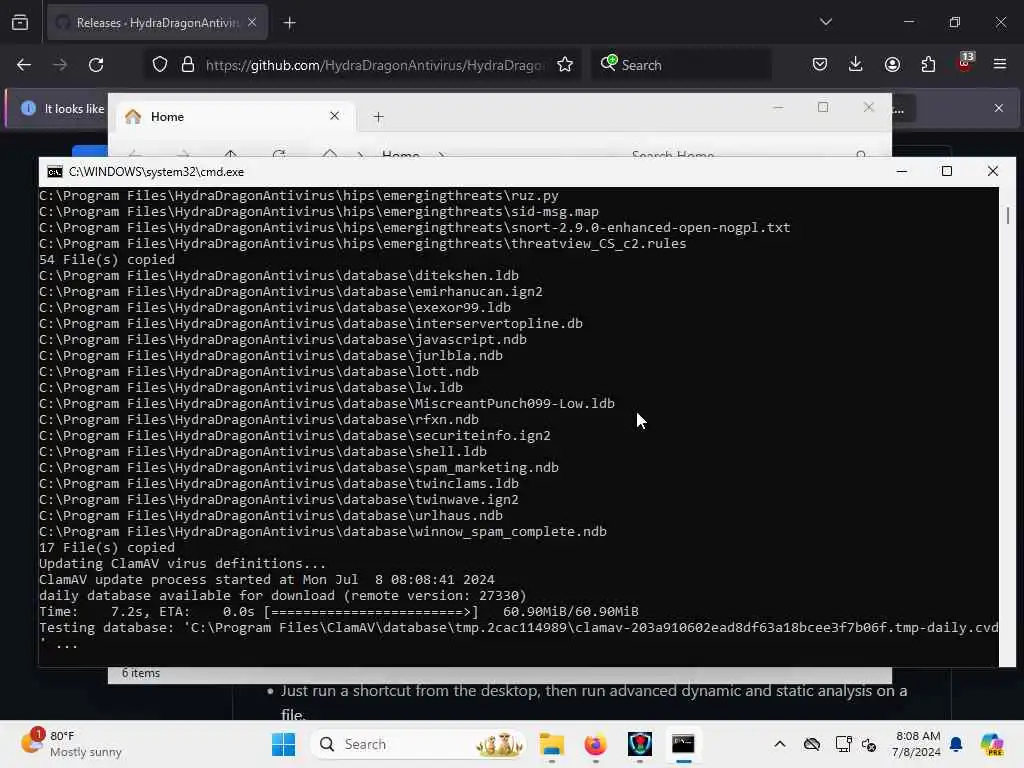Image resolution: width=1024 pixels, height=768 pixels.
Task: Open clock showing 8:08 AM
Action: [x=916, y=744]
